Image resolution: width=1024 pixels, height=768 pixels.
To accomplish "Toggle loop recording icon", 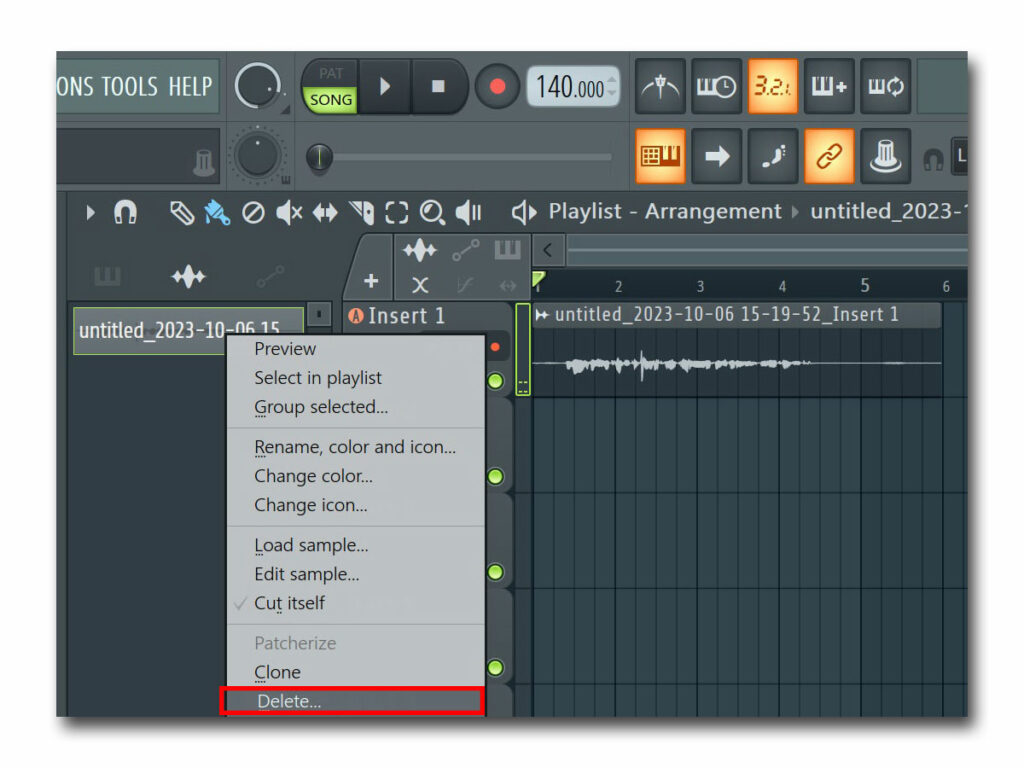I will coord(885,86).
